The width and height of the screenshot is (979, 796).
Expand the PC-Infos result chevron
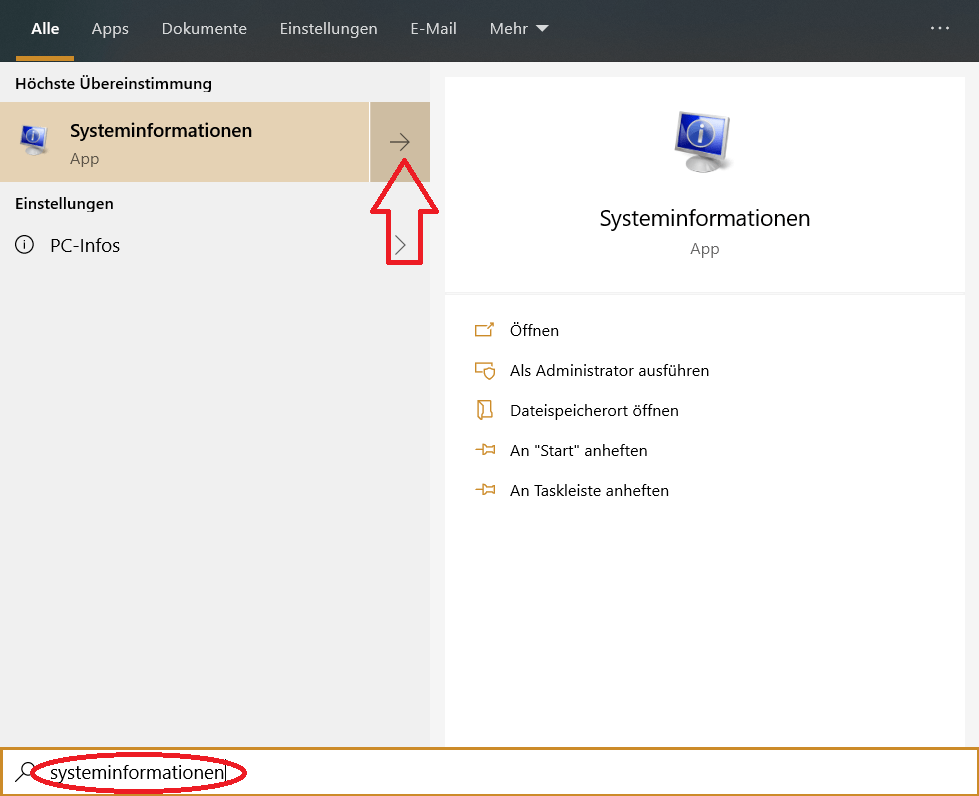[399, 244]
